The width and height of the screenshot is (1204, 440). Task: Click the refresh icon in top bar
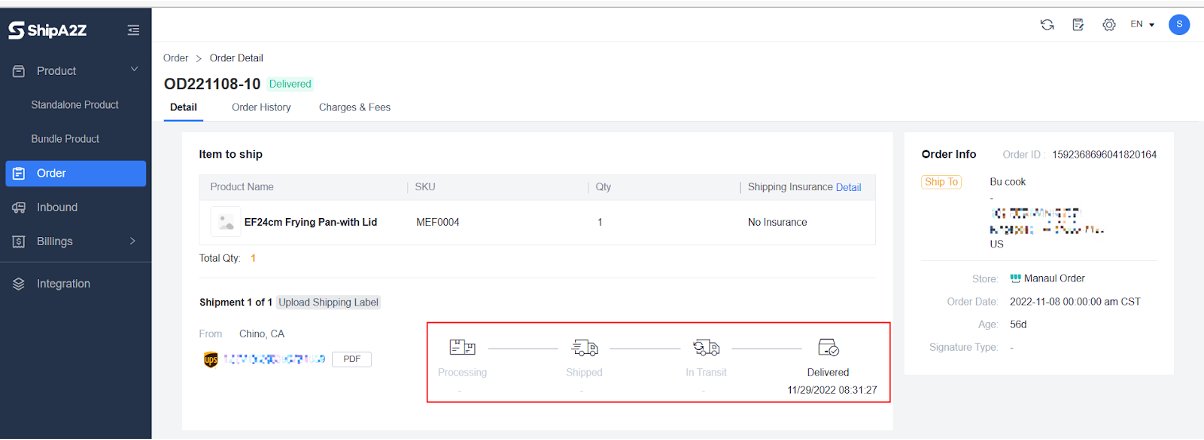click(x=1047, y=25)
